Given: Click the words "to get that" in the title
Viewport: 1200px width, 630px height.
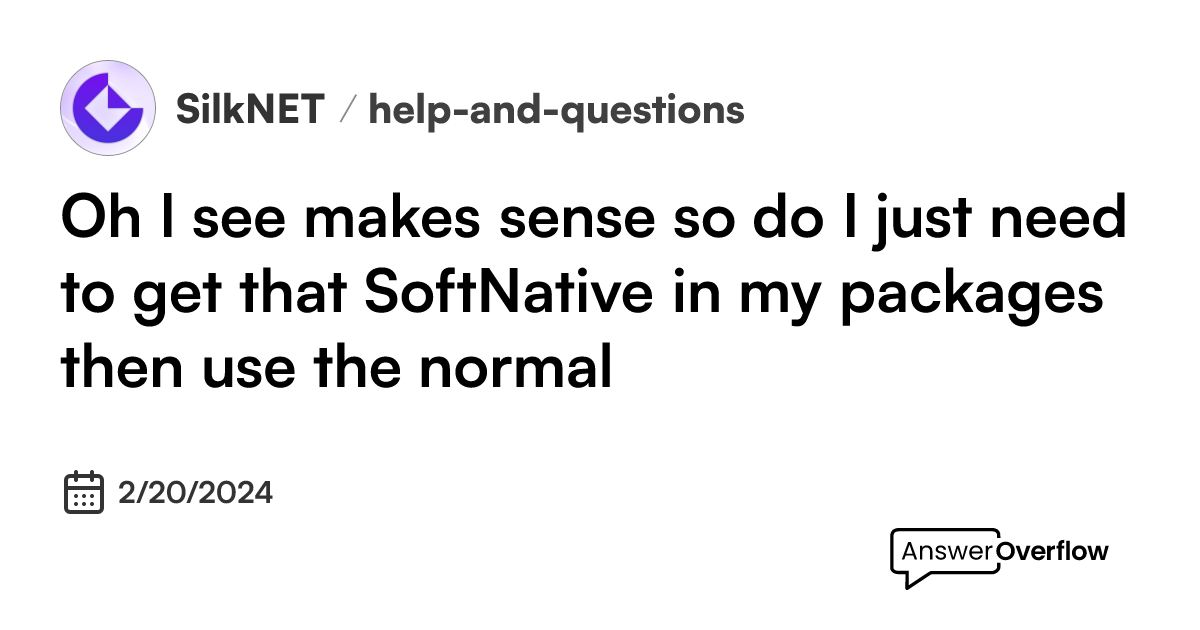Looking at the screenshot, I should [204, 295].
